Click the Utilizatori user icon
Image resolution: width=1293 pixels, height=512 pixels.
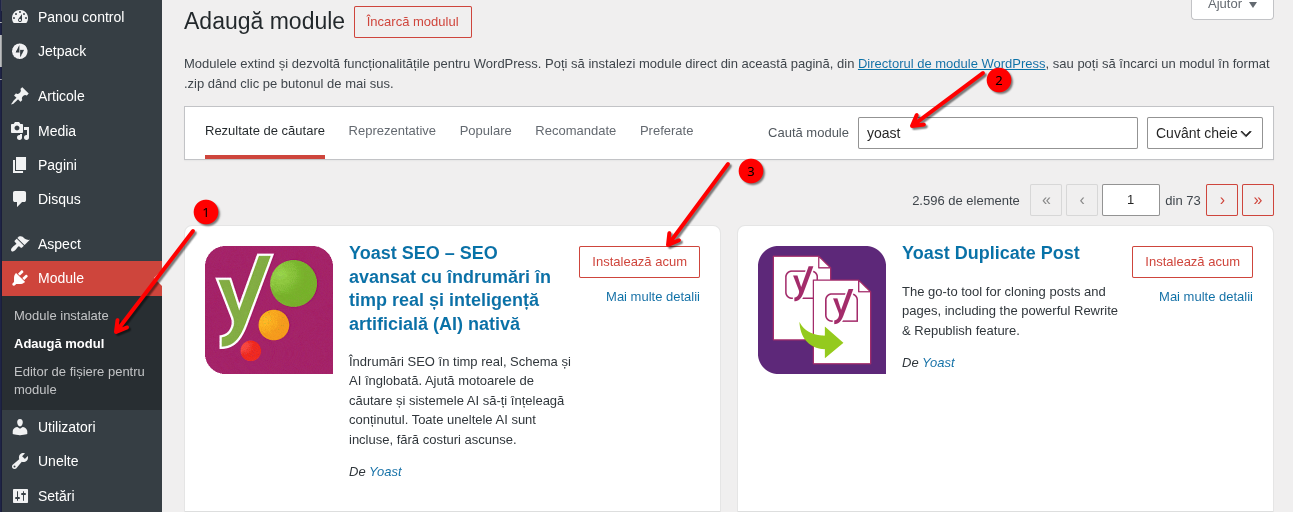[20, 427]
